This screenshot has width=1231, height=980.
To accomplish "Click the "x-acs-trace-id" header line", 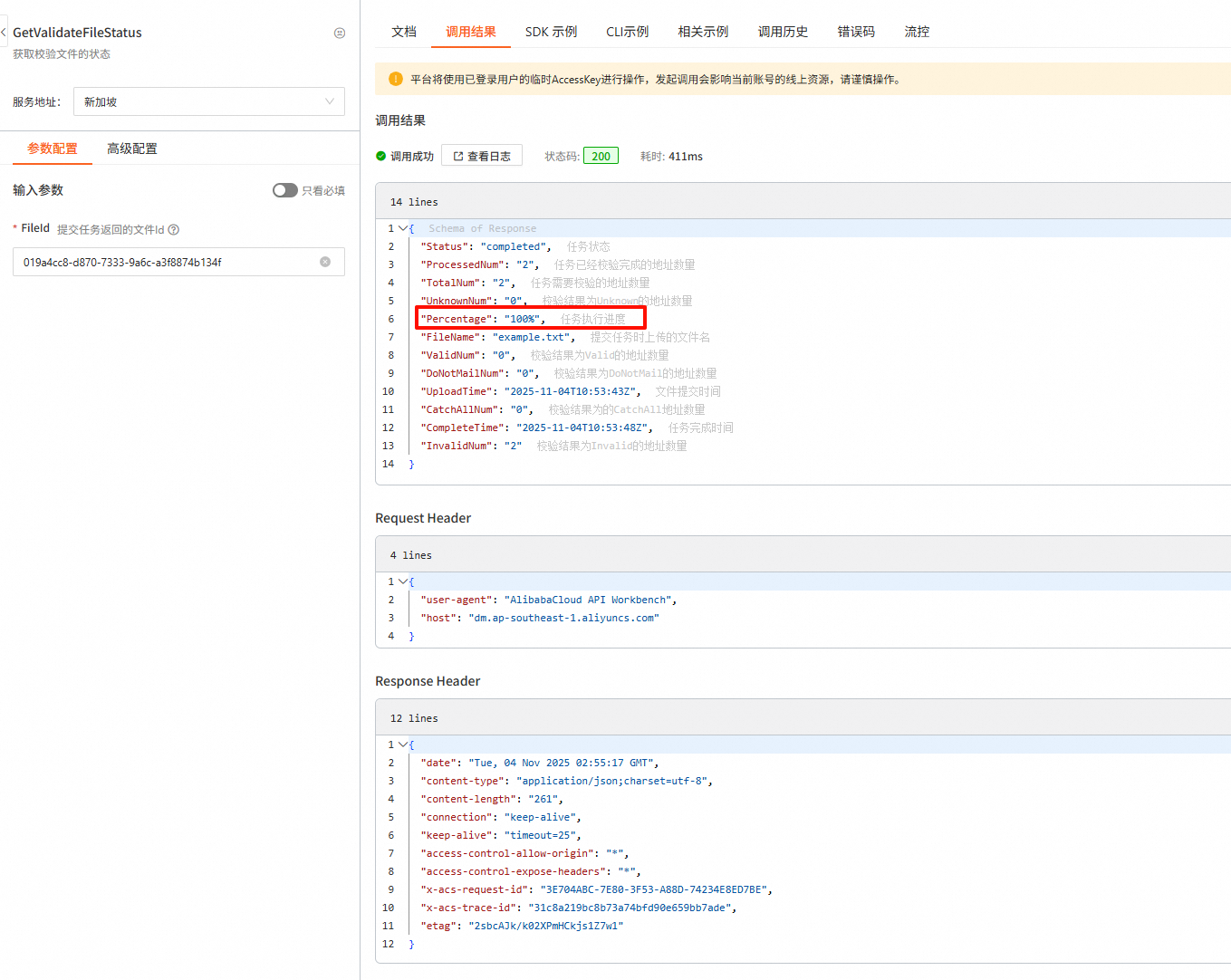I will coord(579,908).
